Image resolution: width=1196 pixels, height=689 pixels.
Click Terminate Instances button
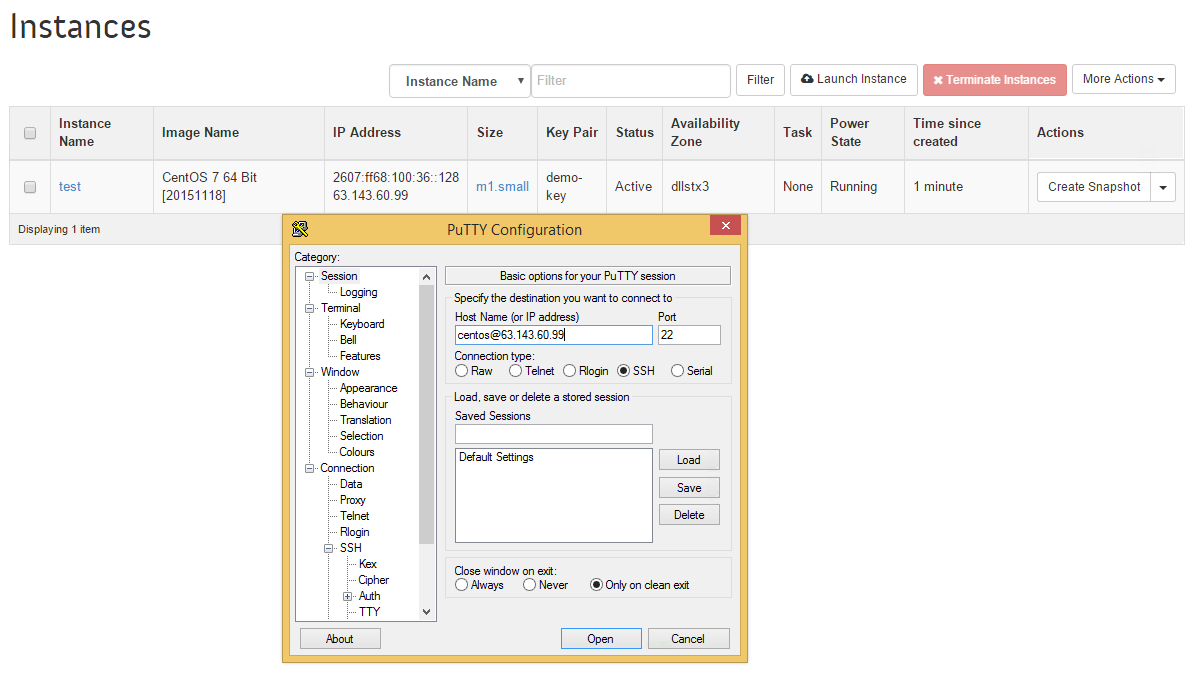click(995, 80)
